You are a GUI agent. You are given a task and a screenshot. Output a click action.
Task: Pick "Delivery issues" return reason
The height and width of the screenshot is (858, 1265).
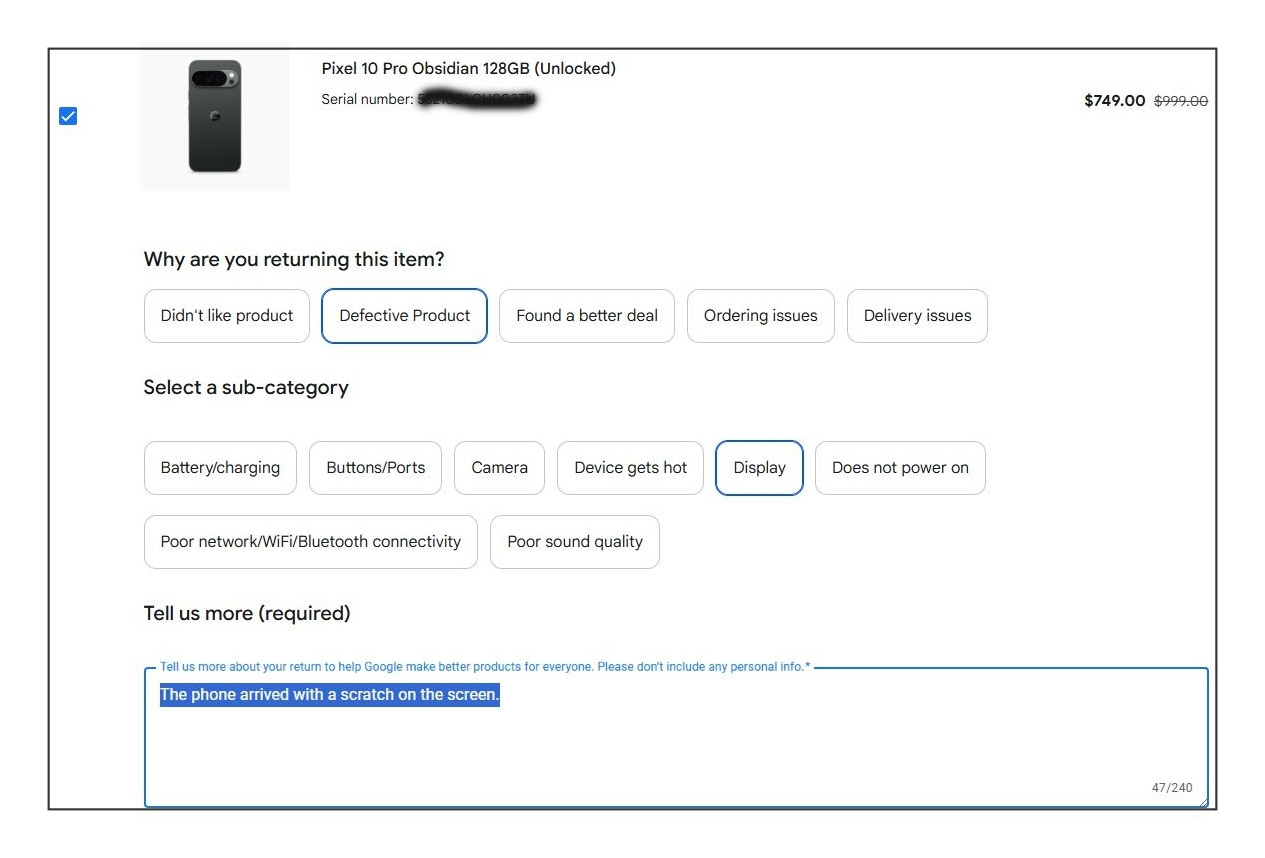pyautogui.click(x=917, y=316)
